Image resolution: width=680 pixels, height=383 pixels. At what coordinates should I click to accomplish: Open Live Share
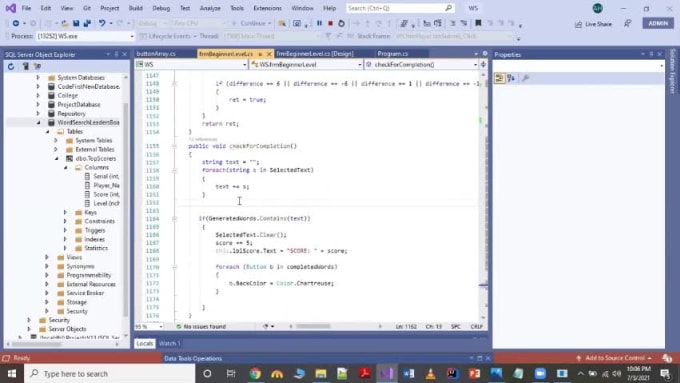pyautogui.click(x=593, y=24)
